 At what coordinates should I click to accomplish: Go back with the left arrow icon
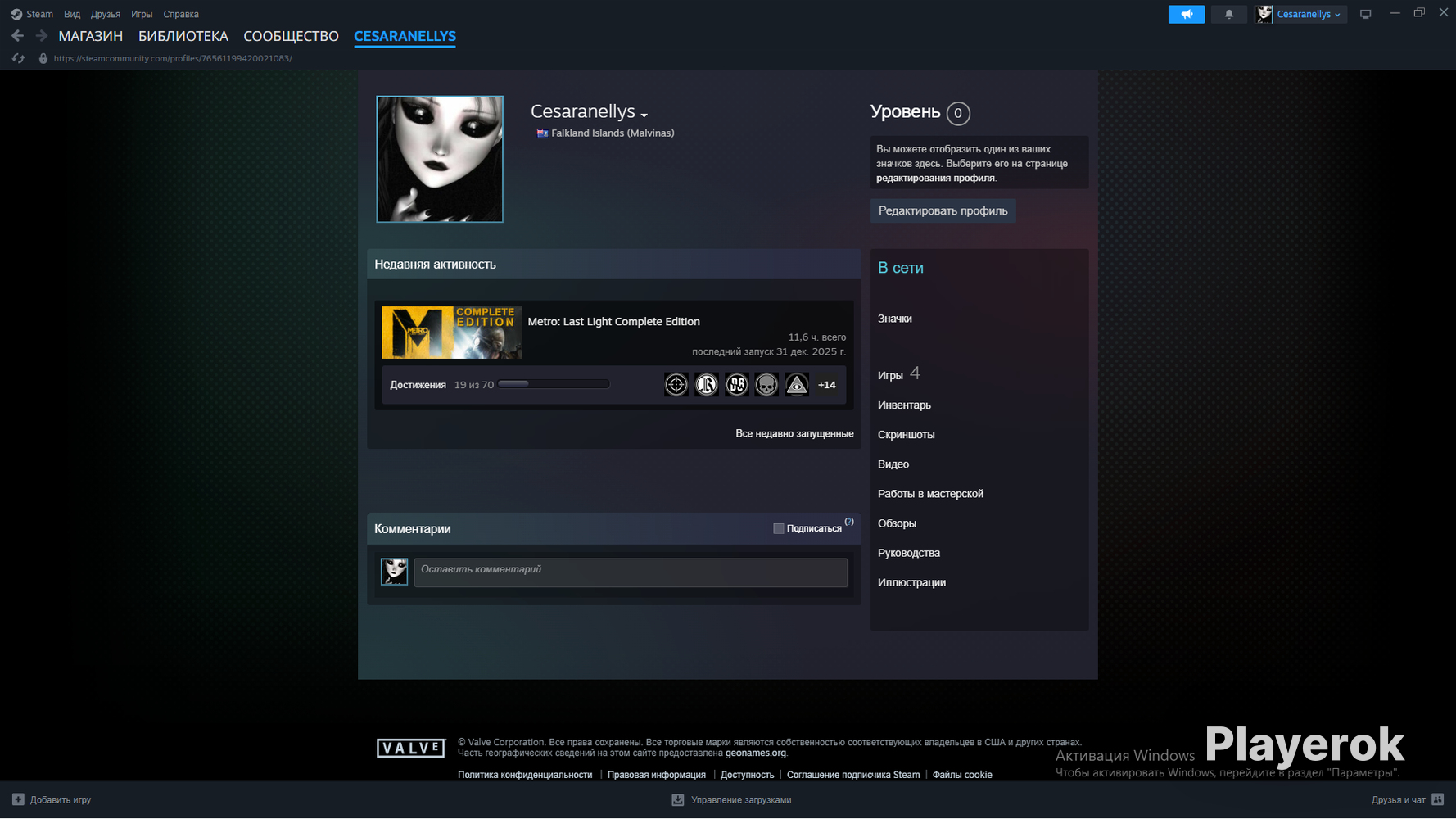coord(17,36)
